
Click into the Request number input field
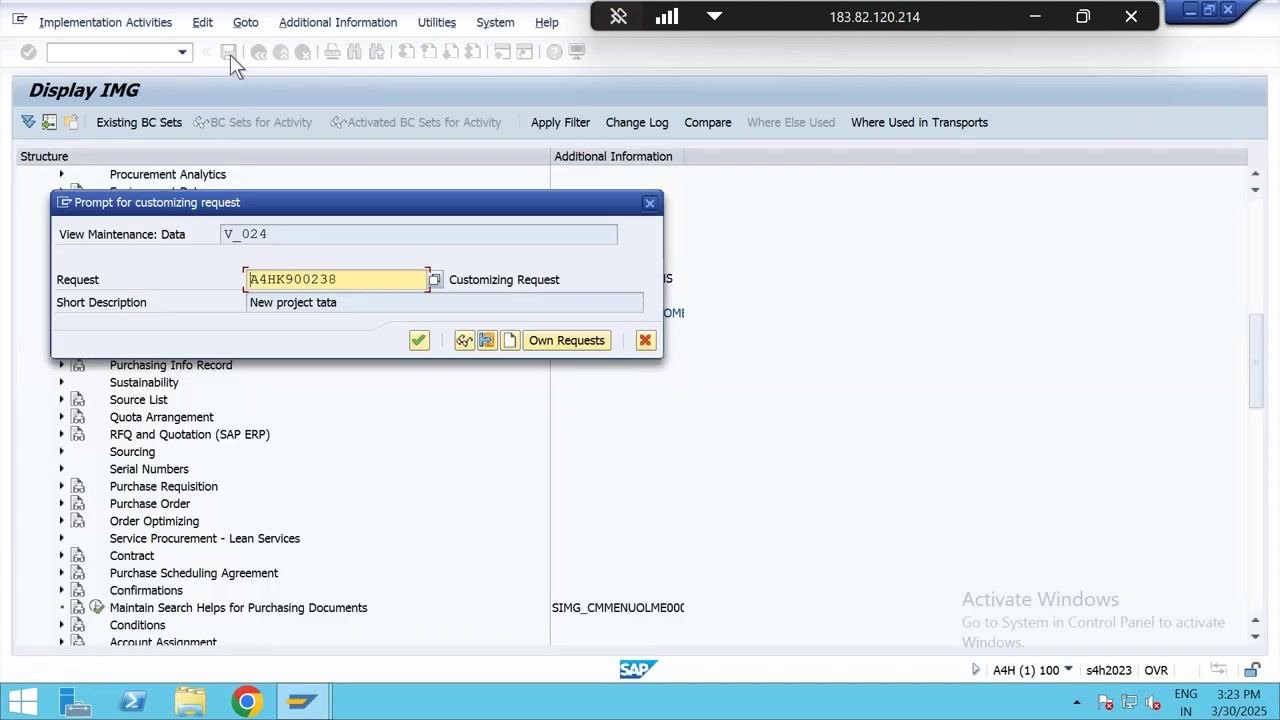click(337, 280)
